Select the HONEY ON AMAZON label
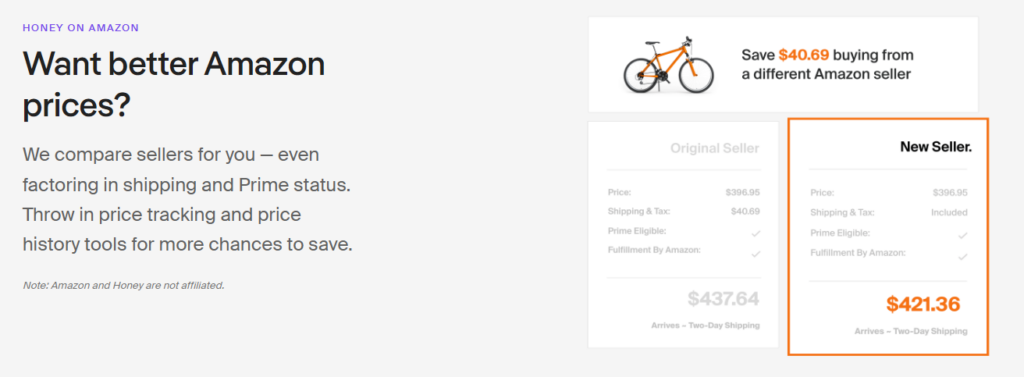This screenshot has height=377, width=1024. [x=80, y=28]
